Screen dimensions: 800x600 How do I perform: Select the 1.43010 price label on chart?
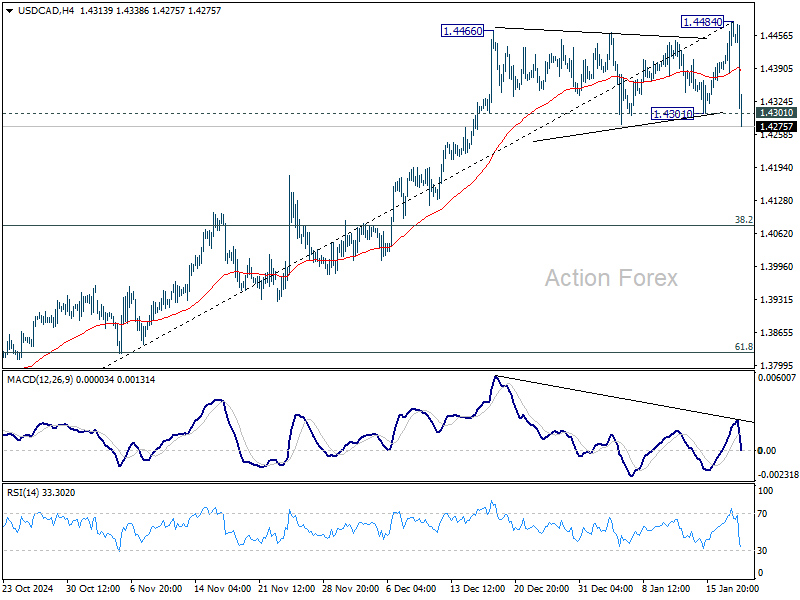[x=673, y=114]
